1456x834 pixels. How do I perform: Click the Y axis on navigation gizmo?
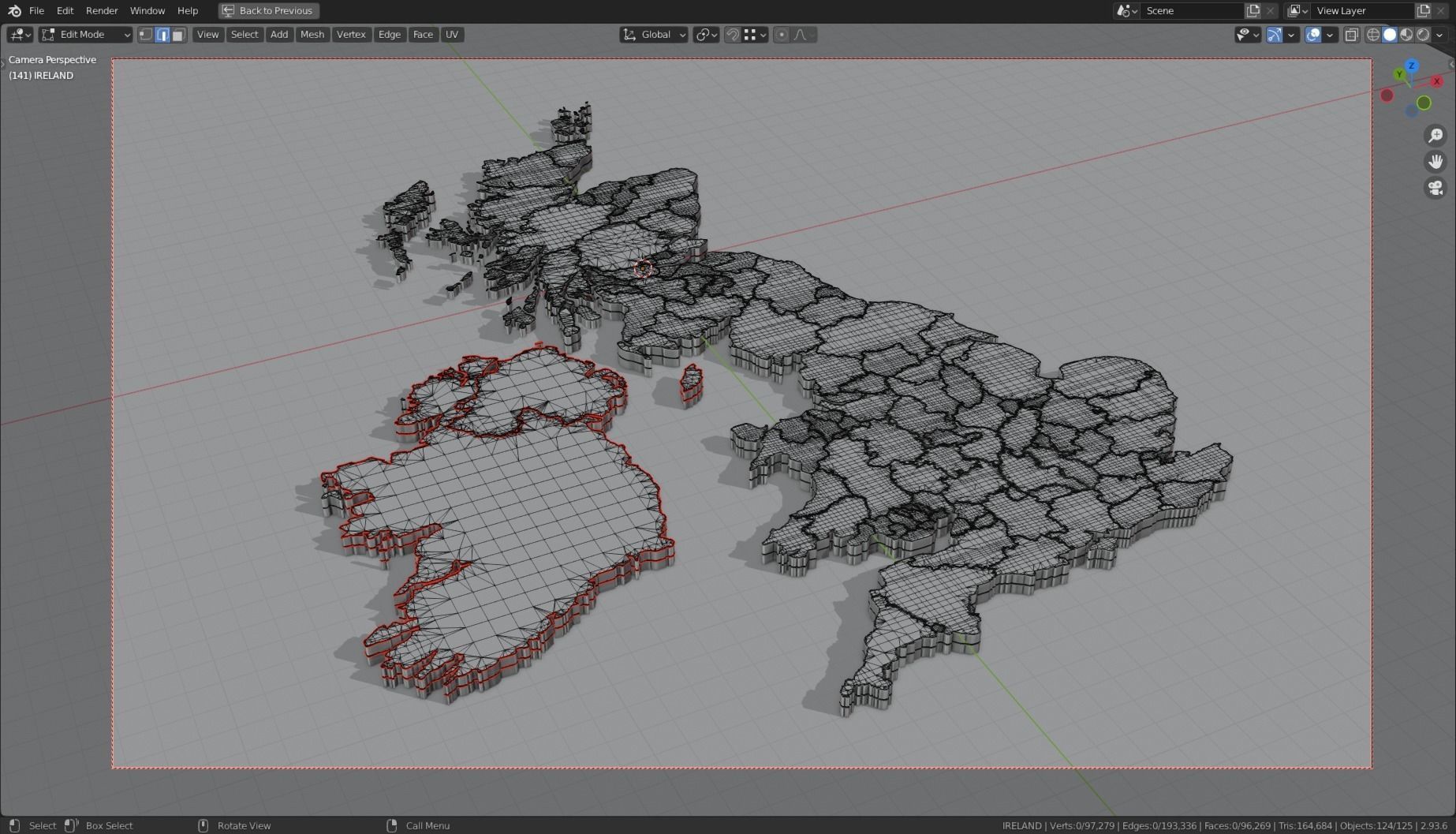point(1399,74)
